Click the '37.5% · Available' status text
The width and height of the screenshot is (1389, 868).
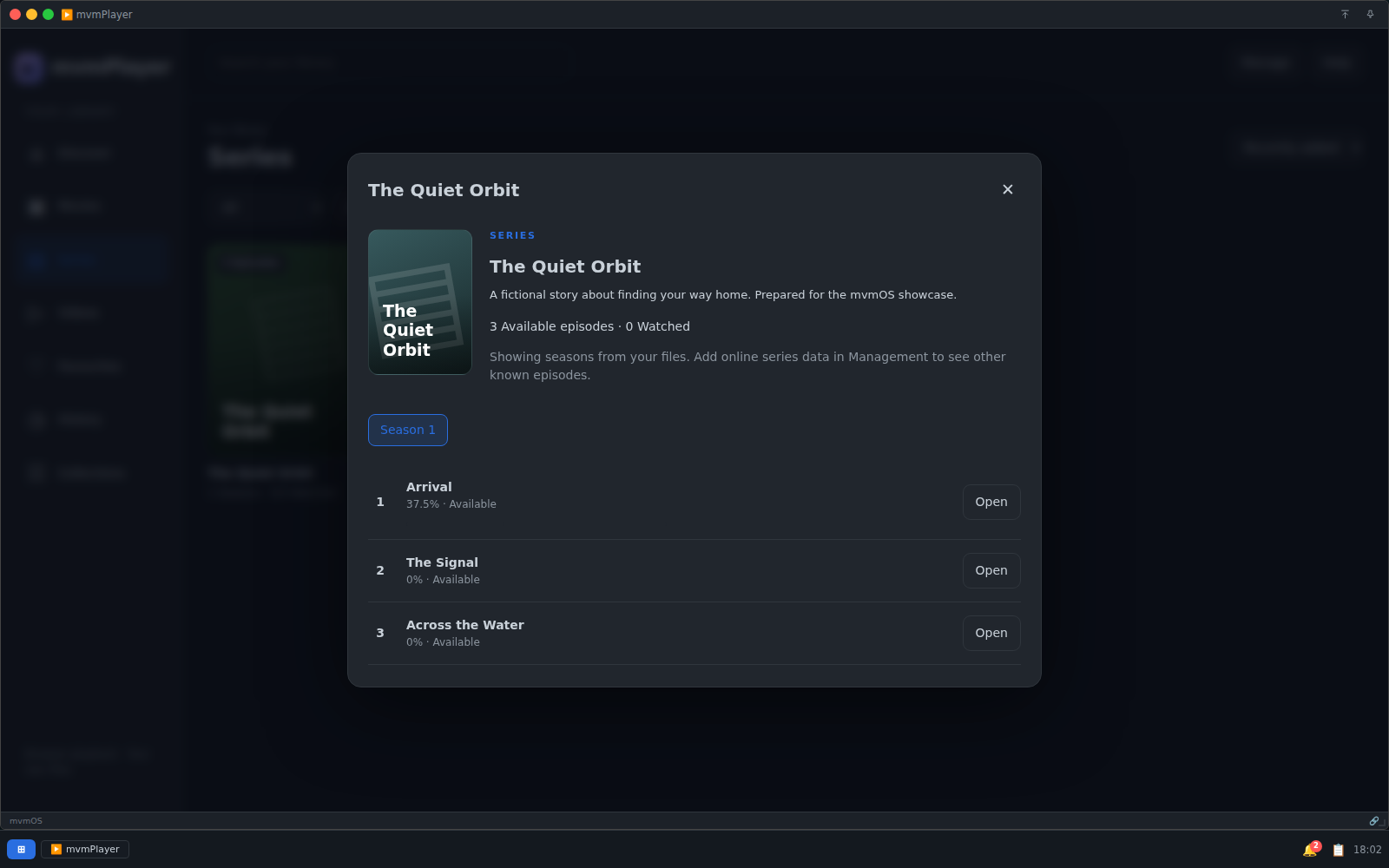pyautogui.click(x=451, y=504)
